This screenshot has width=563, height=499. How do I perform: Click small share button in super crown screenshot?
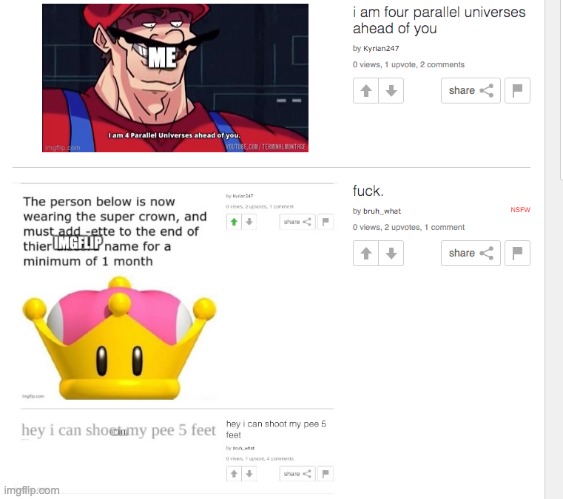tap(297, 222)
